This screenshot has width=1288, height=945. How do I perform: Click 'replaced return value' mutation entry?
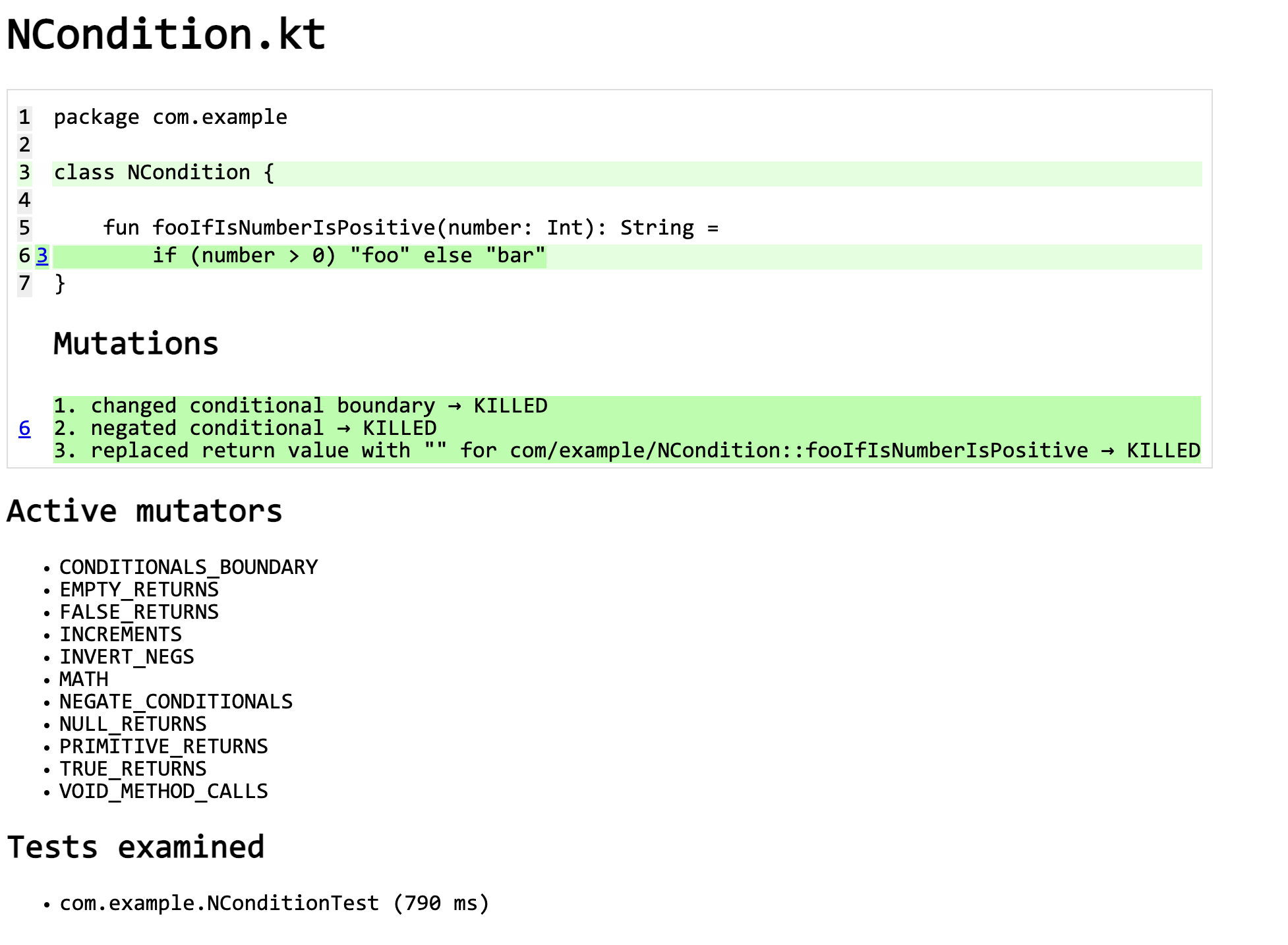[626, 451]
